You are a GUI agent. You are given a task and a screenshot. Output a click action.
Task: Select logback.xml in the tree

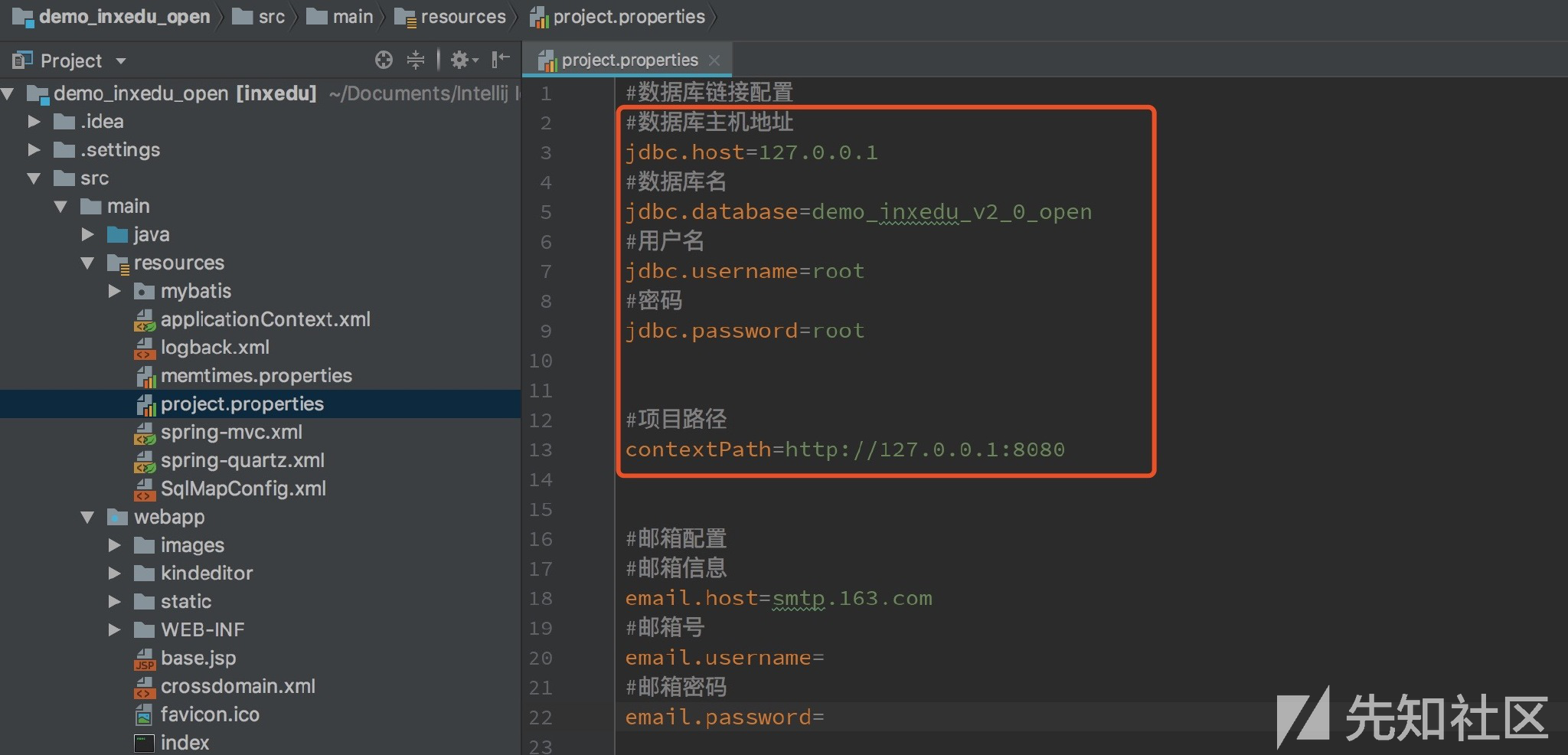(x=214, y=348)
